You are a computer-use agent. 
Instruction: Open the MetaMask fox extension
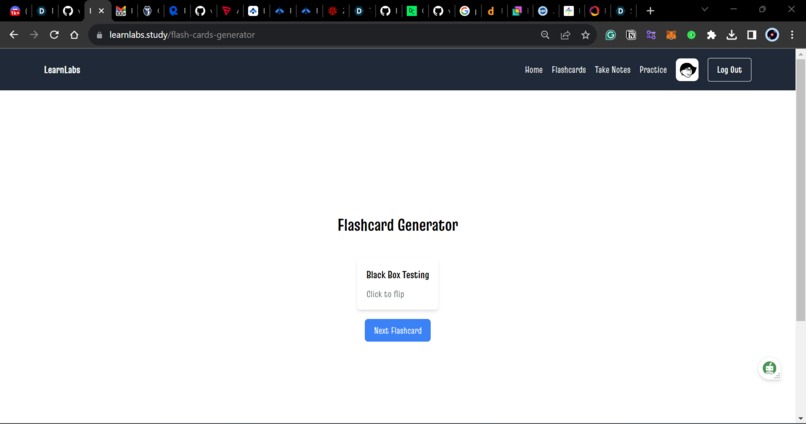coord(671,35)
